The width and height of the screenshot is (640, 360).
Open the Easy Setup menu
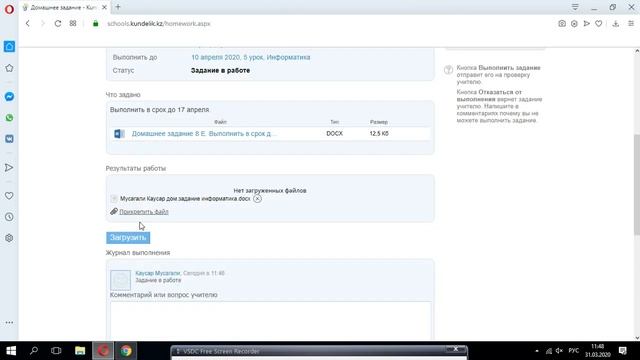point(631,24)
